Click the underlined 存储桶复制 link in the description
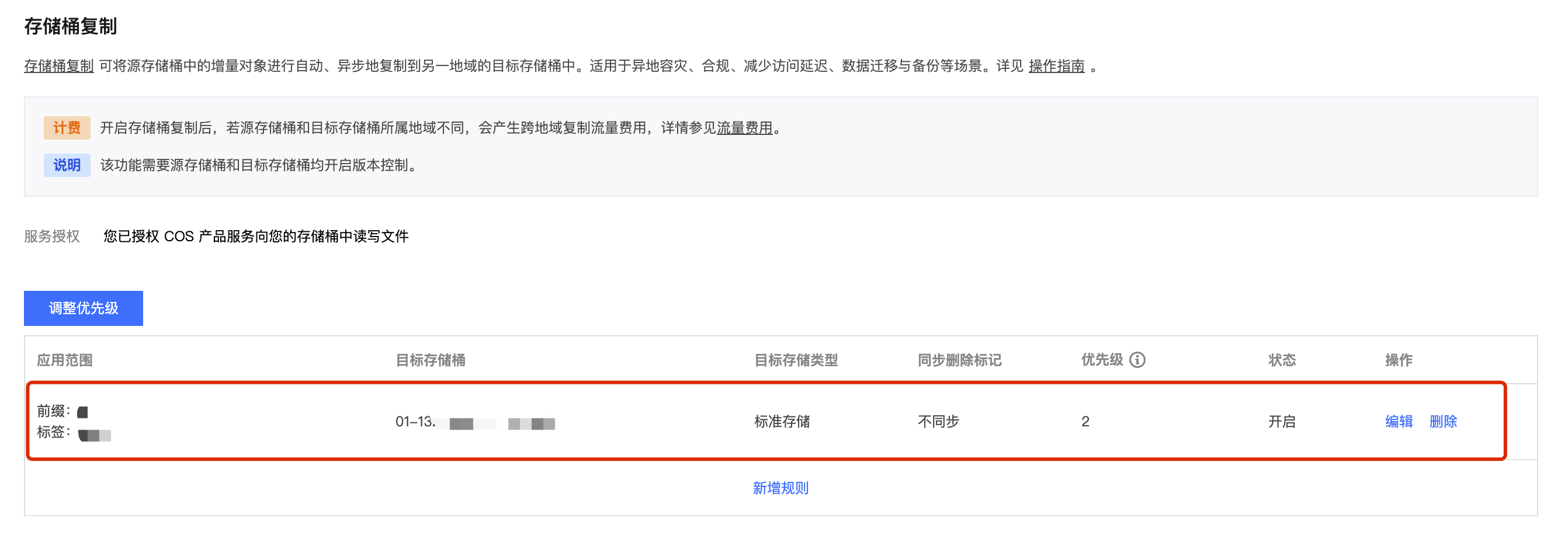This screenshot has height=542, width=1568. coord(58,65)
